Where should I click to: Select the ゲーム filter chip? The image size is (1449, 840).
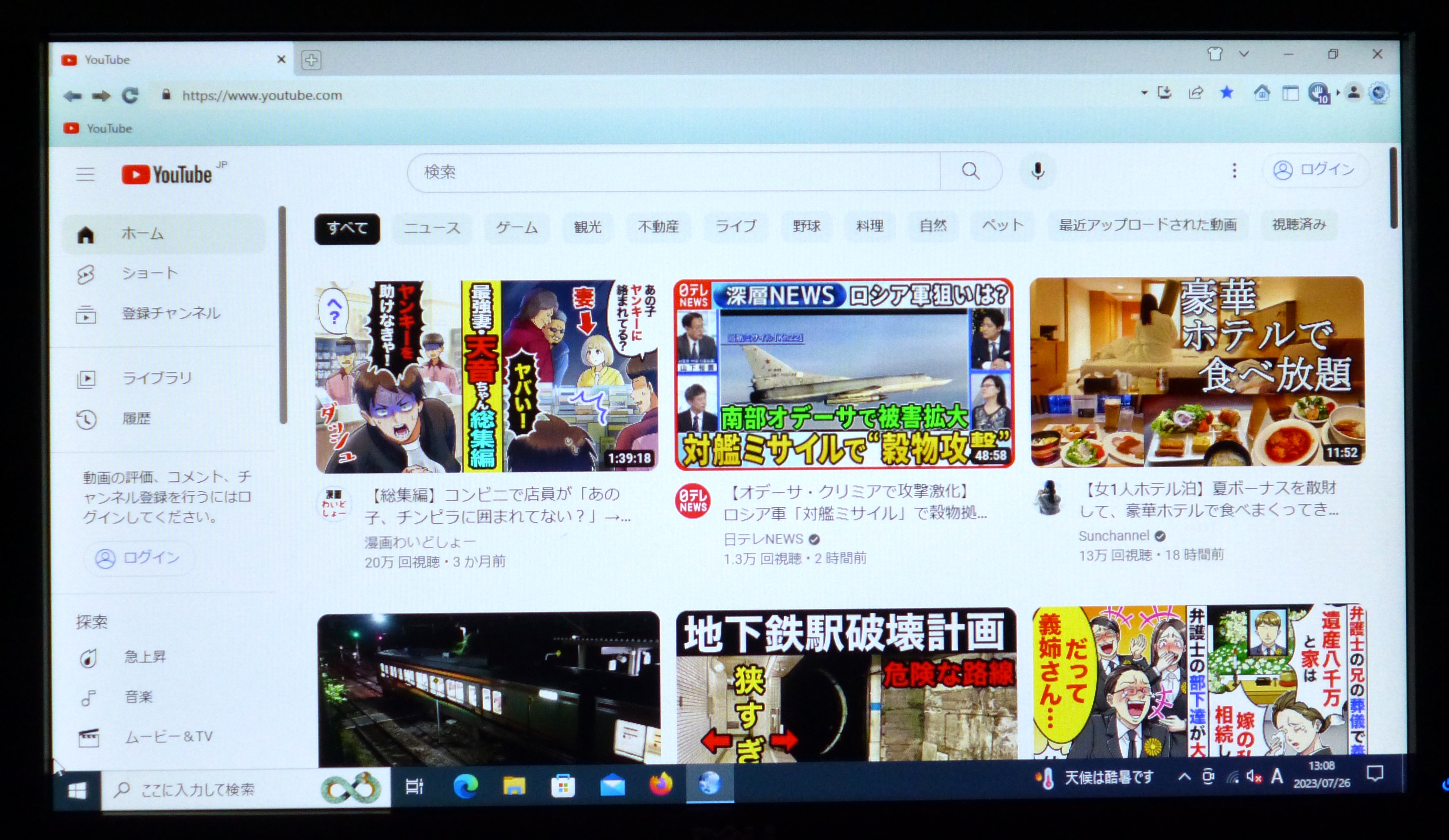coord(517,227)
